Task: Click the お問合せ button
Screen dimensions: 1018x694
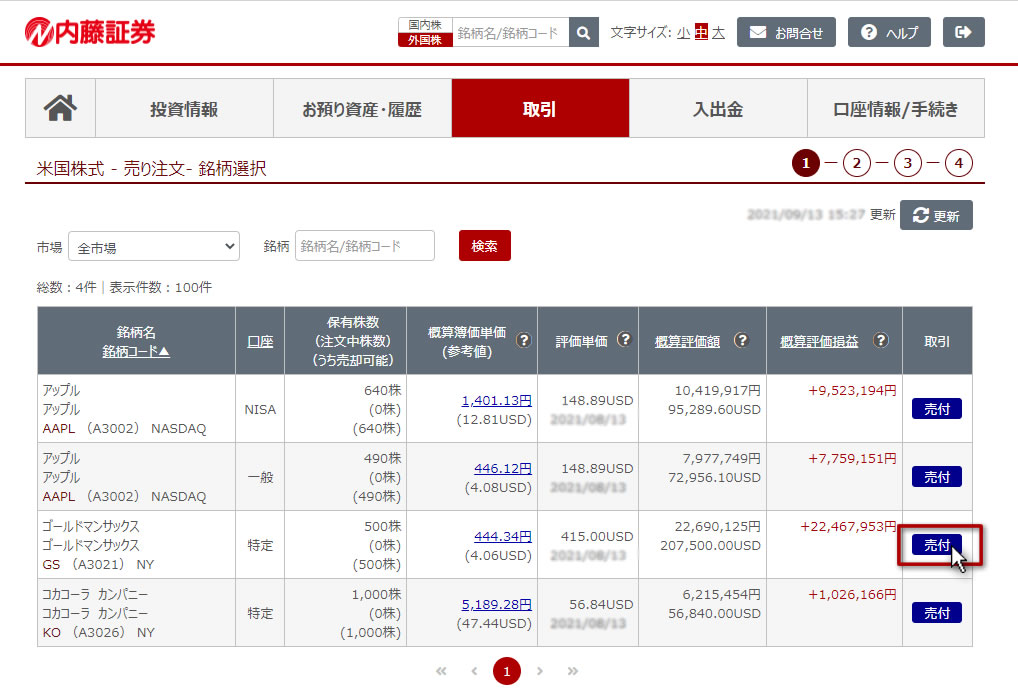Action: coord(786,32)
